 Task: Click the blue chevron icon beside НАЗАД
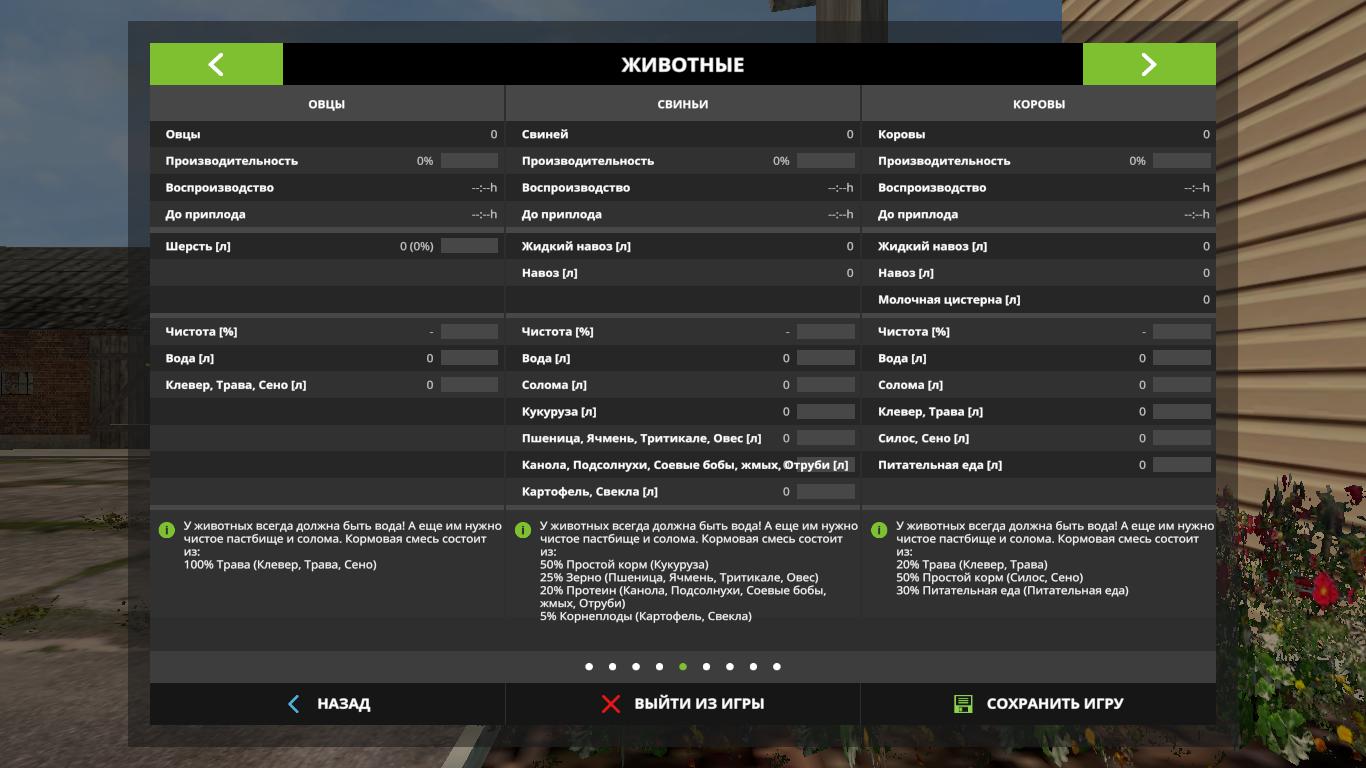pos(293,704)
